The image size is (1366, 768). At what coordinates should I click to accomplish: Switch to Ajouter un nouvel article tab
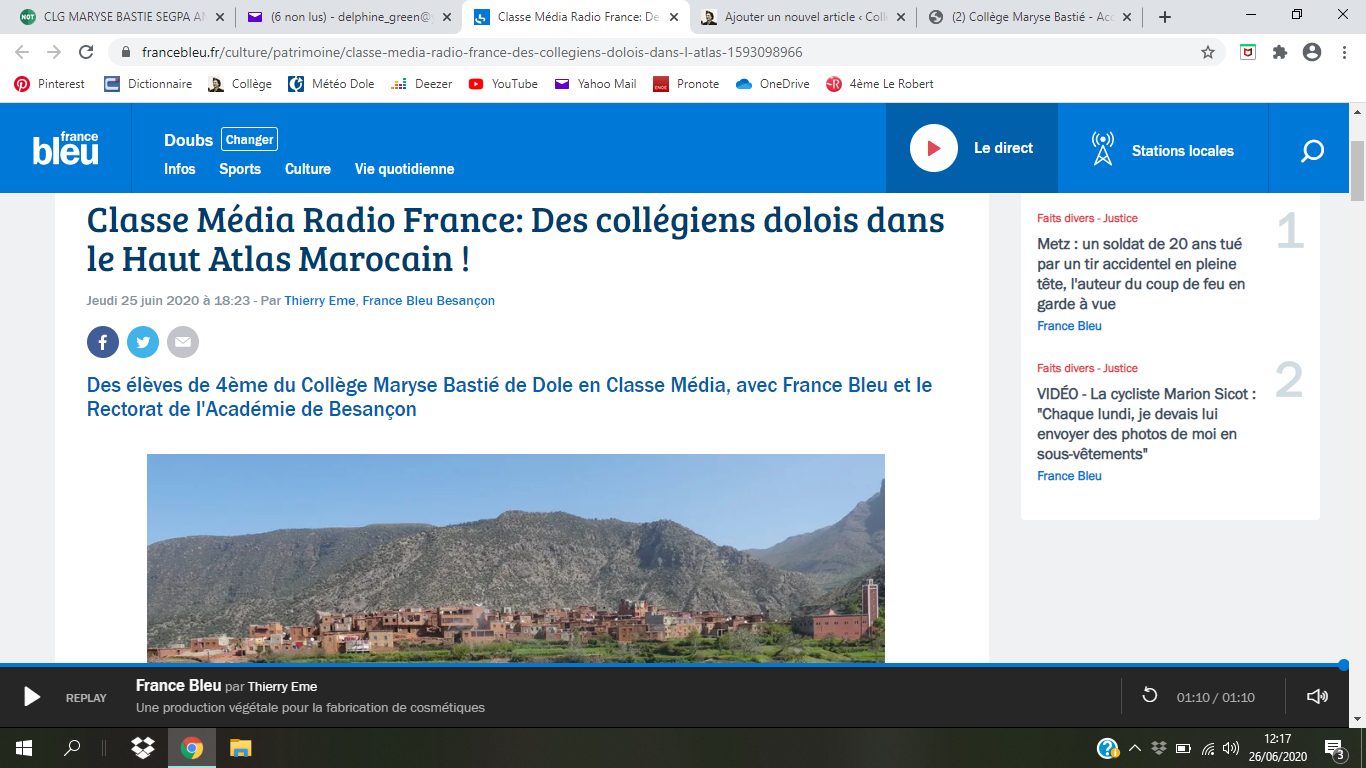[x=804, y=17]
